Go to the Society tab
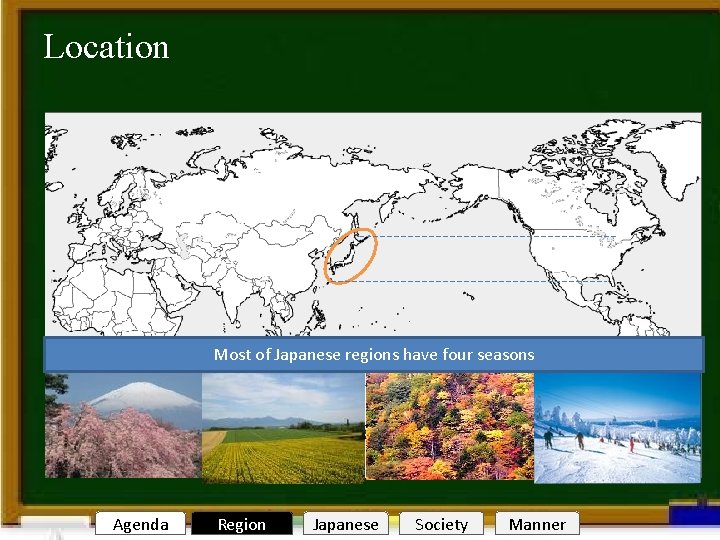The image size is (720, 540). click(441, 524)
